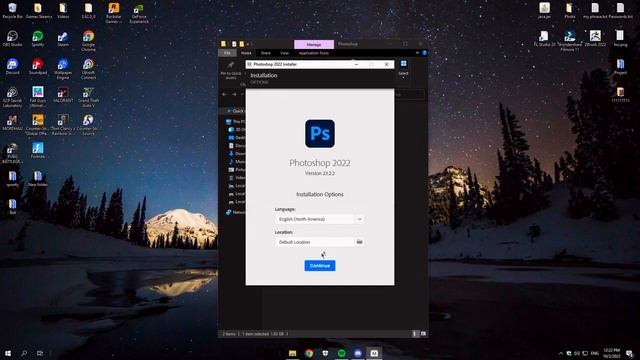640x360 pixels.
Task: Select the MORDHAU desktop shortcut
Action: pos(12,122)
